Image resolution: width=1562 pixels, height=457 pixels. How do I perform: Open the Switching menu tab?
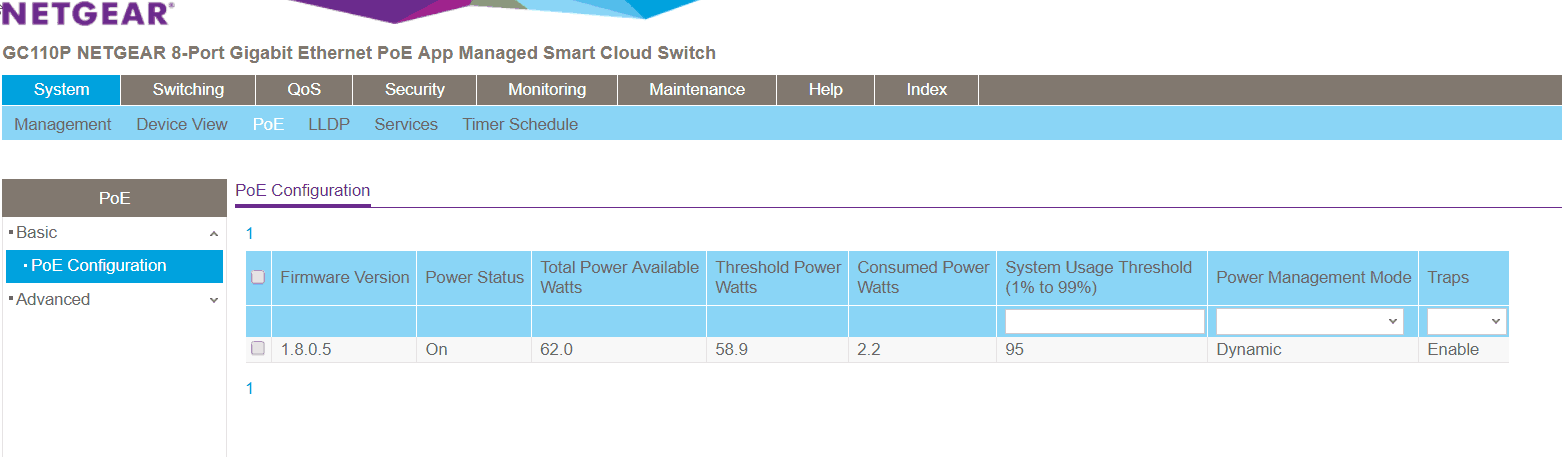click(x=188, y=89)
